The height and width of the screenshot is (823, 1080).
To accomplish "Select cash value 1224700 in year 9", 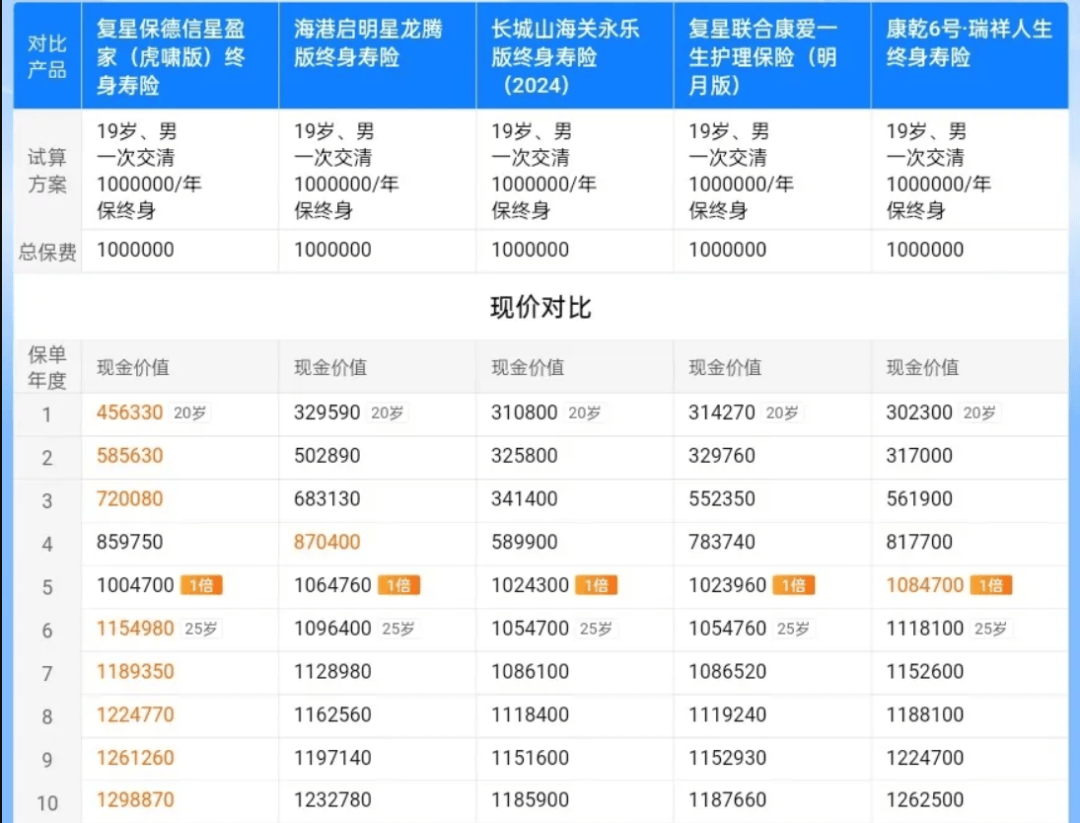I will (x=925, y=758).
